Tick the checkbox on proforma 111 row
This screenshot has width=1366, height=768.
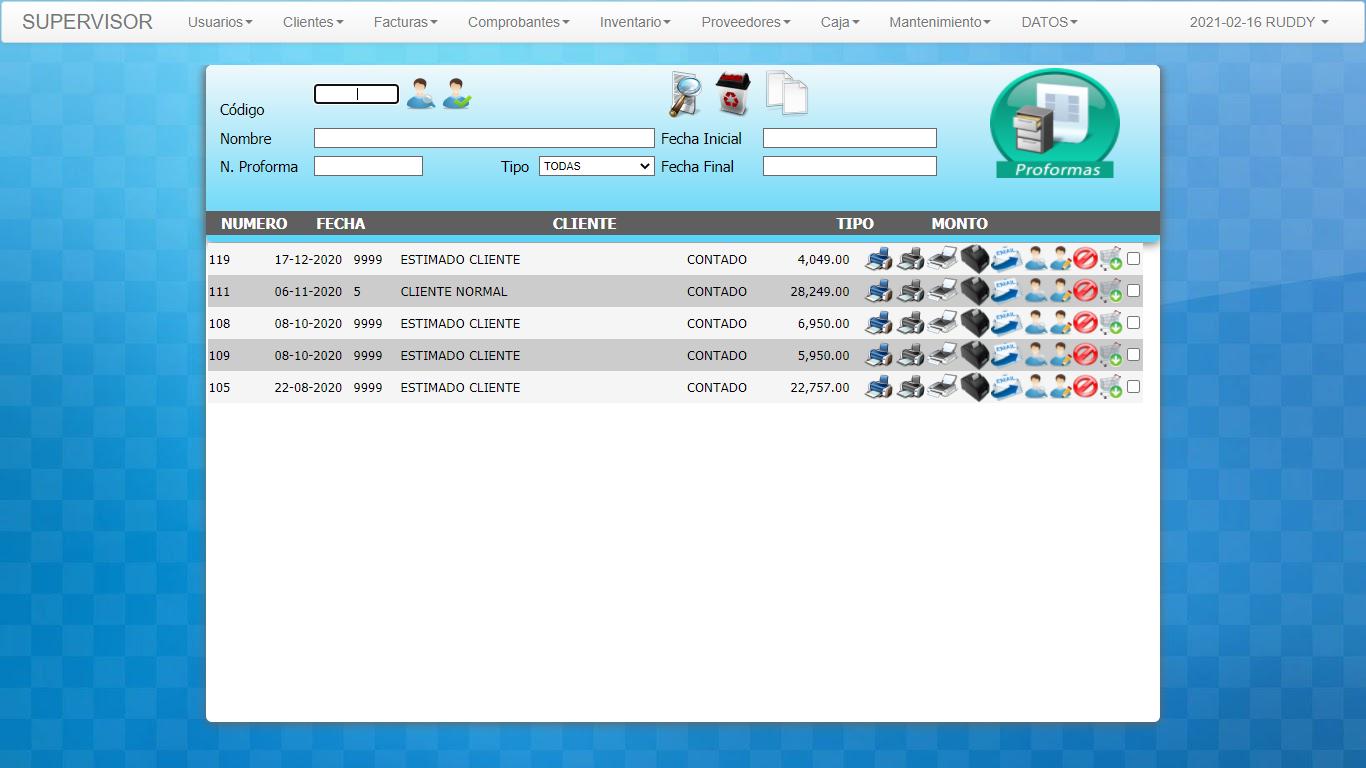(x=1133, y=291)
